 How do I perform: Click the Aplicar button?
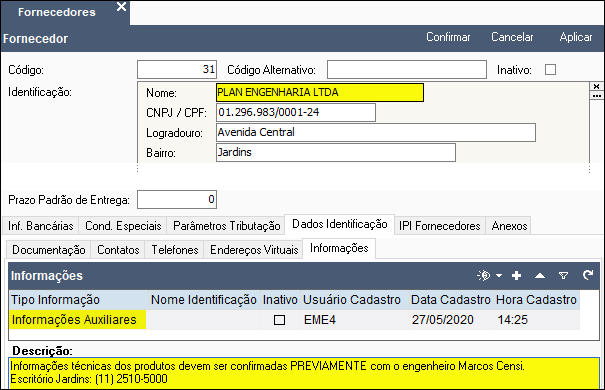point(576,37)
